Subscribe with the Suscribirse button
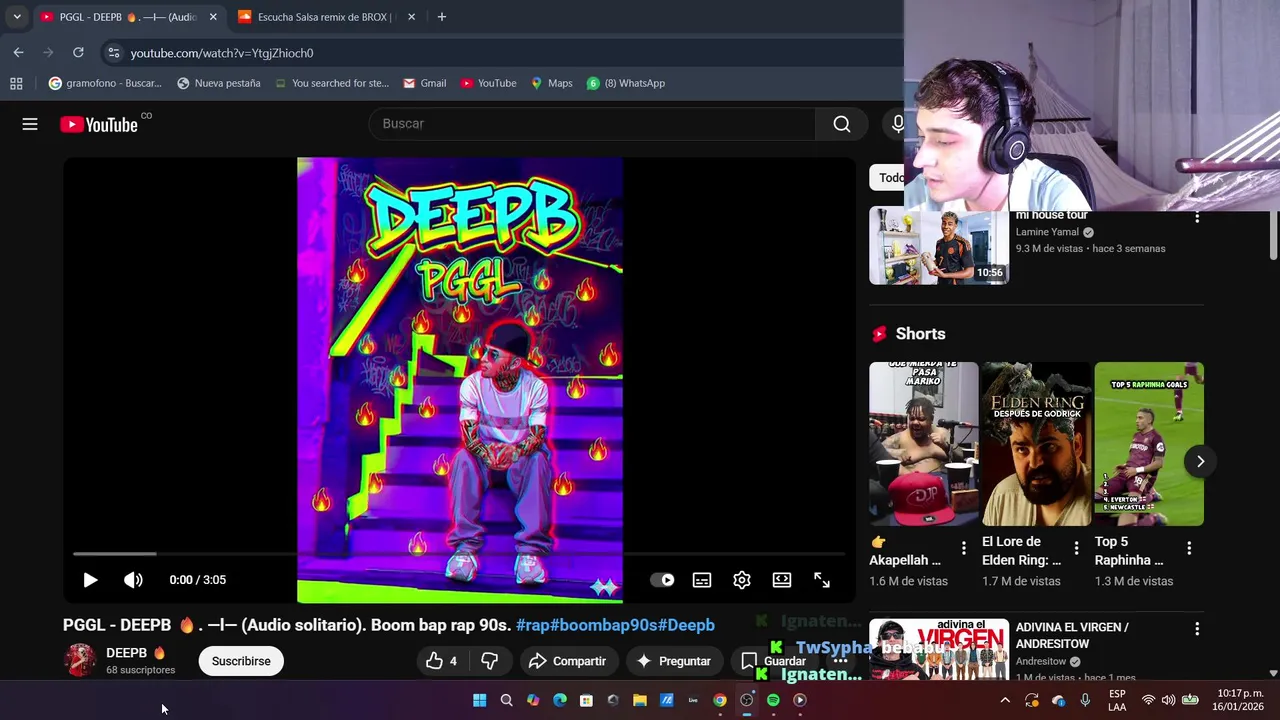1280x720 pixels. coord(241,661)
